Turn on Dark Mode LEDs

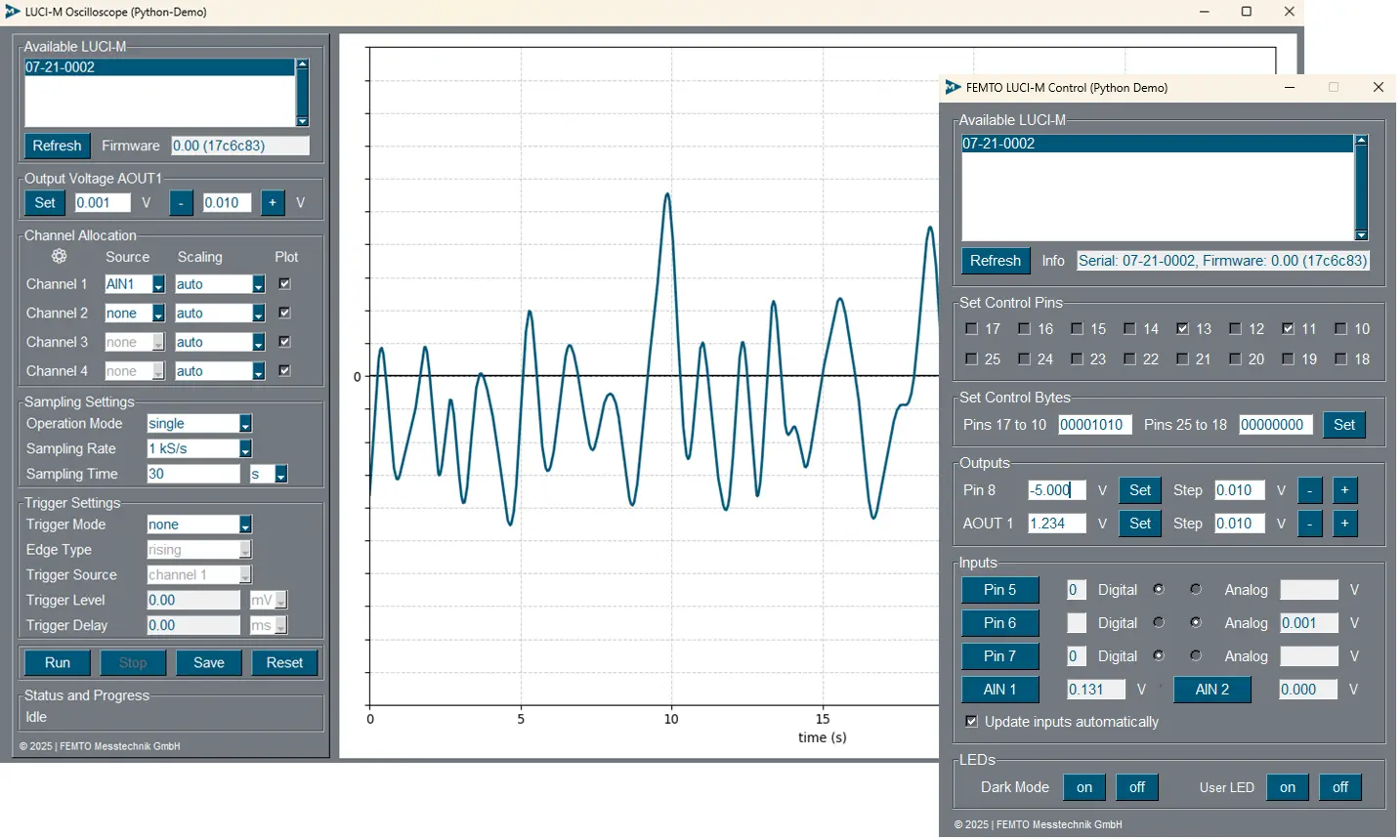(1084, 786)
